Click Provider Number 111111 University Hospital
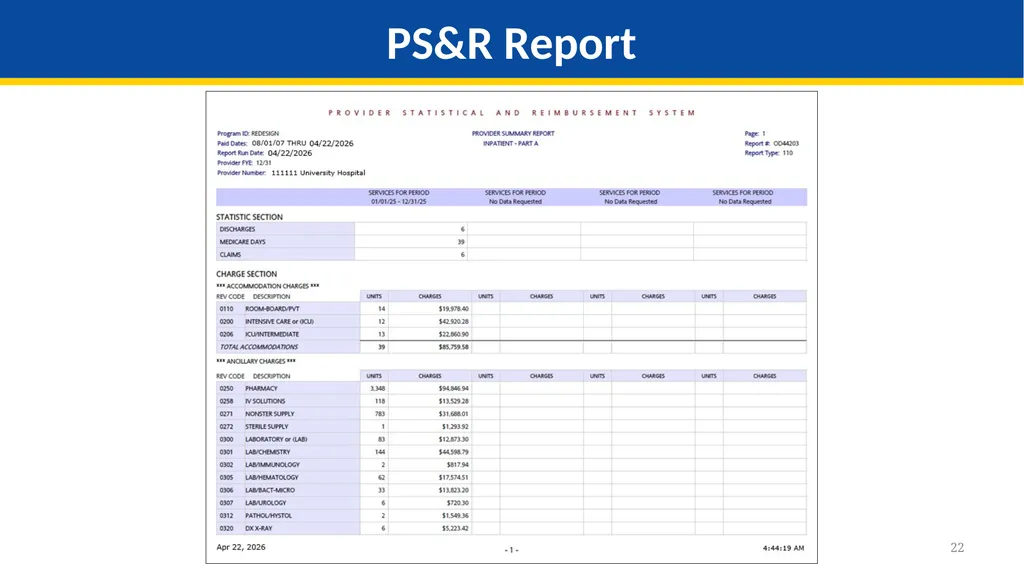1024x575 pixels. point(291,173)
